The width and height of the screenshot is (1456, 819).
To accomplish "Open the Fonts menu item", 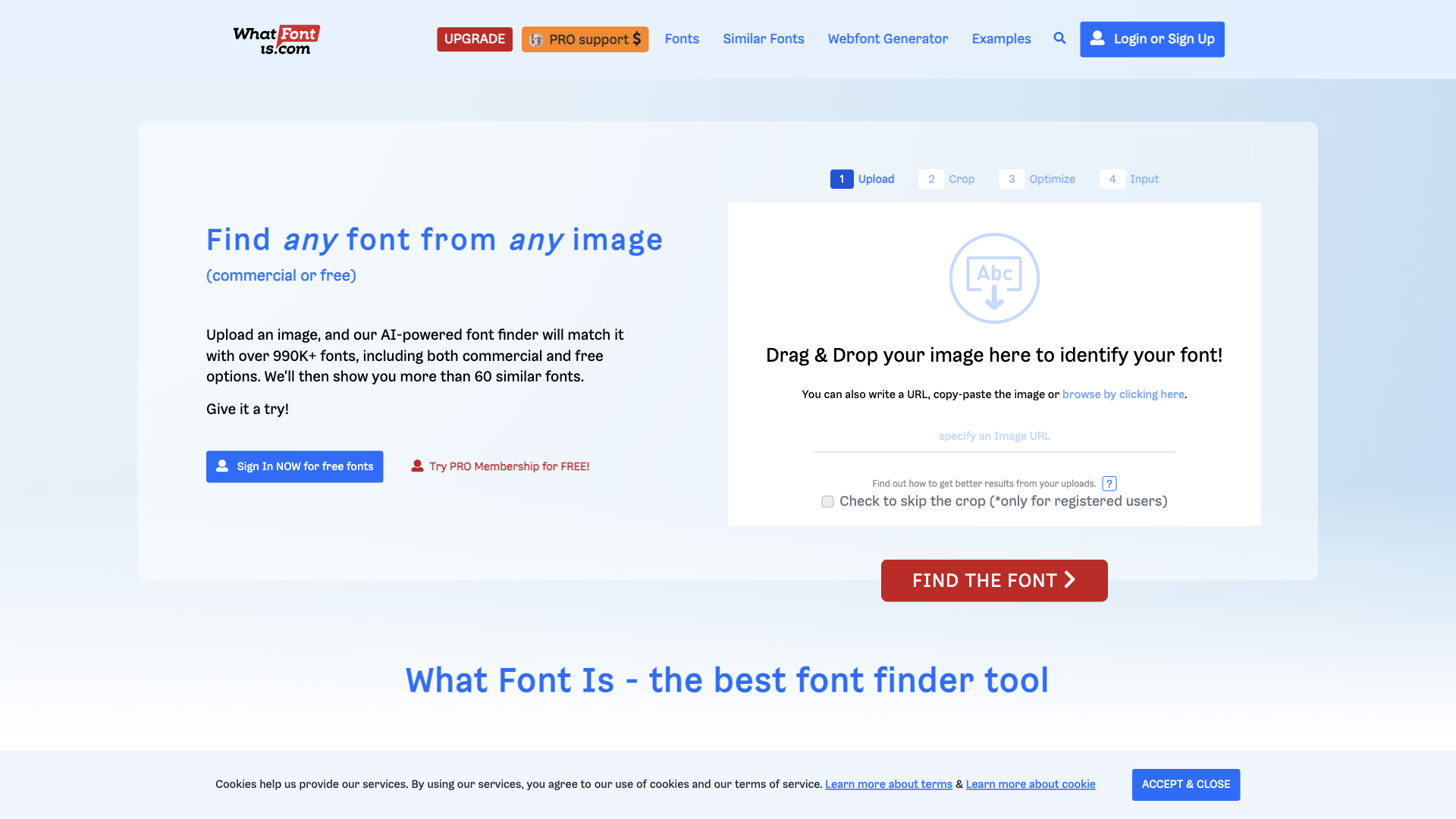I will pyautogui.click(x=682, y=39).
